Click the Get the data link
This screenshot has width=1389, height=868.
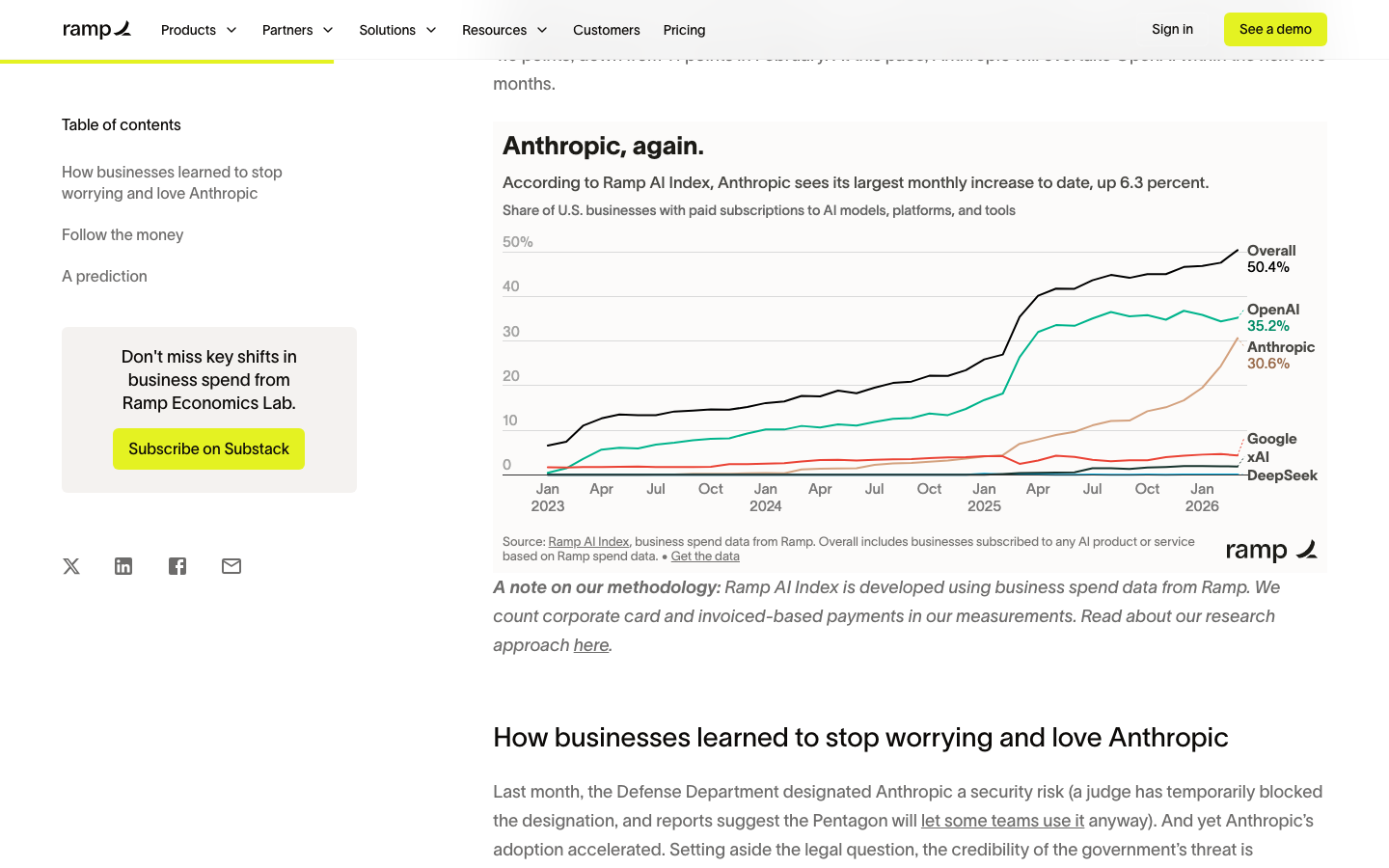tap(705, 556)
